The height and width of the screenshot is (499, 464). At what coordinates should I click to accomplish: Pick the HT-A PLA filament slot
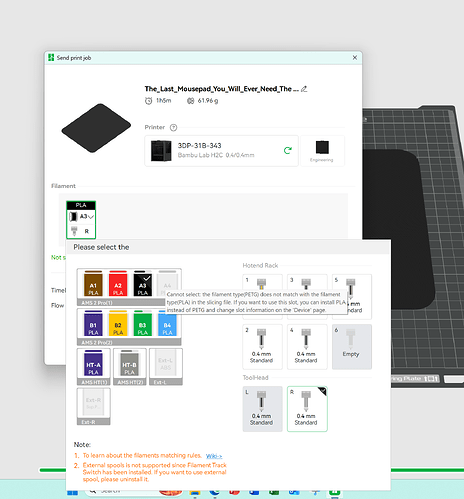pyautogui.click(x=93, y=363)
